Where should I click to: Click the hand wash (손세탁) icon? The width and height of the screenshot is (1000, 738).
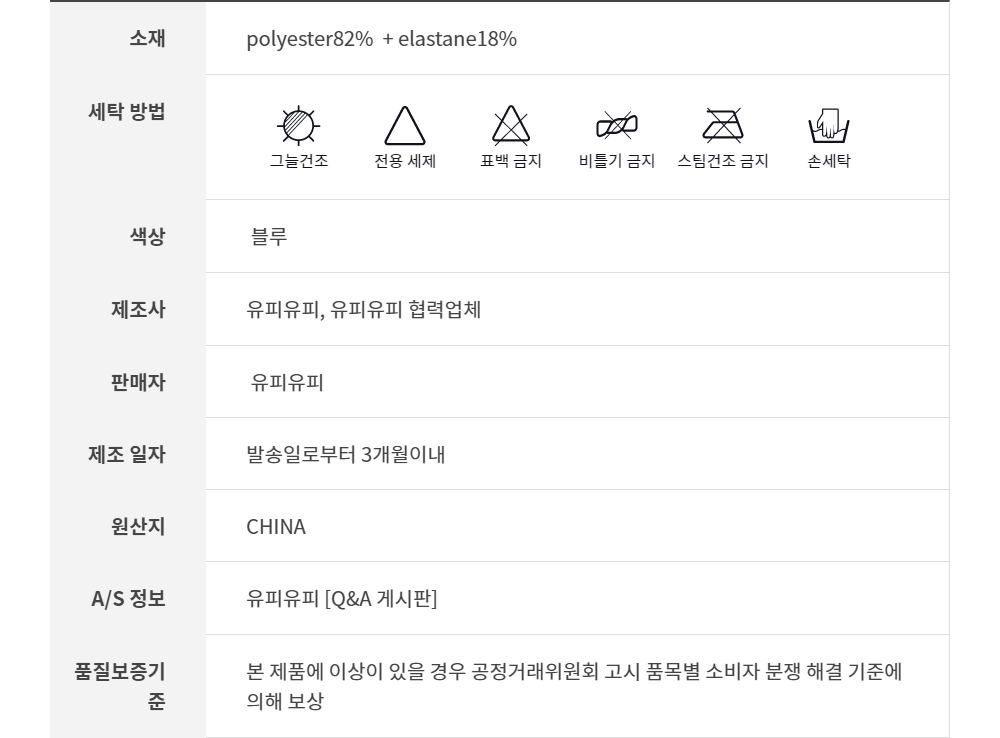(x=828, y=127)
